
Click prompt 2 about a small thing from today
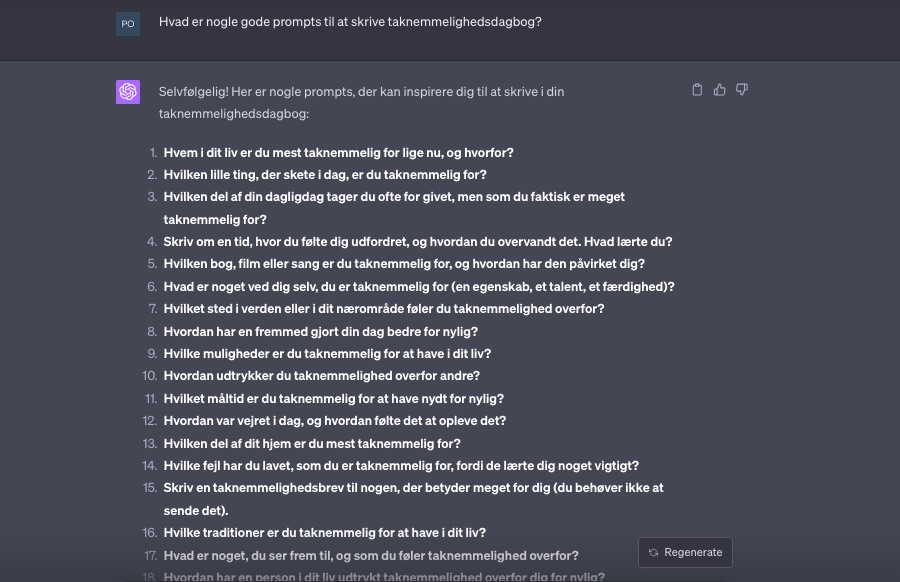click(x=322, y=174)
